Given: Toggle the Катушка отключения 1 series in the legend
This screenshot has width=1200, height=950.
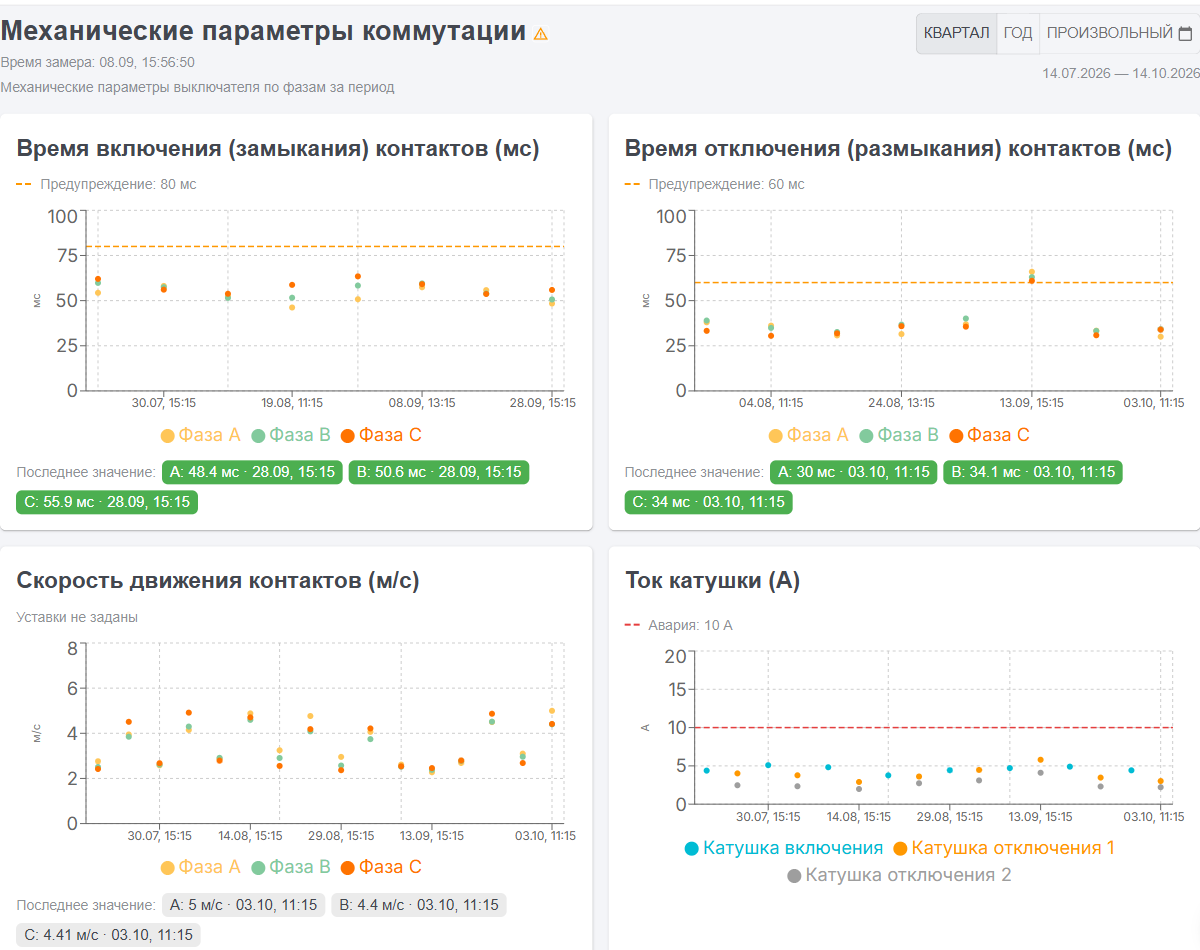Looking at the screenshot, I should [x=1004, y=848].
